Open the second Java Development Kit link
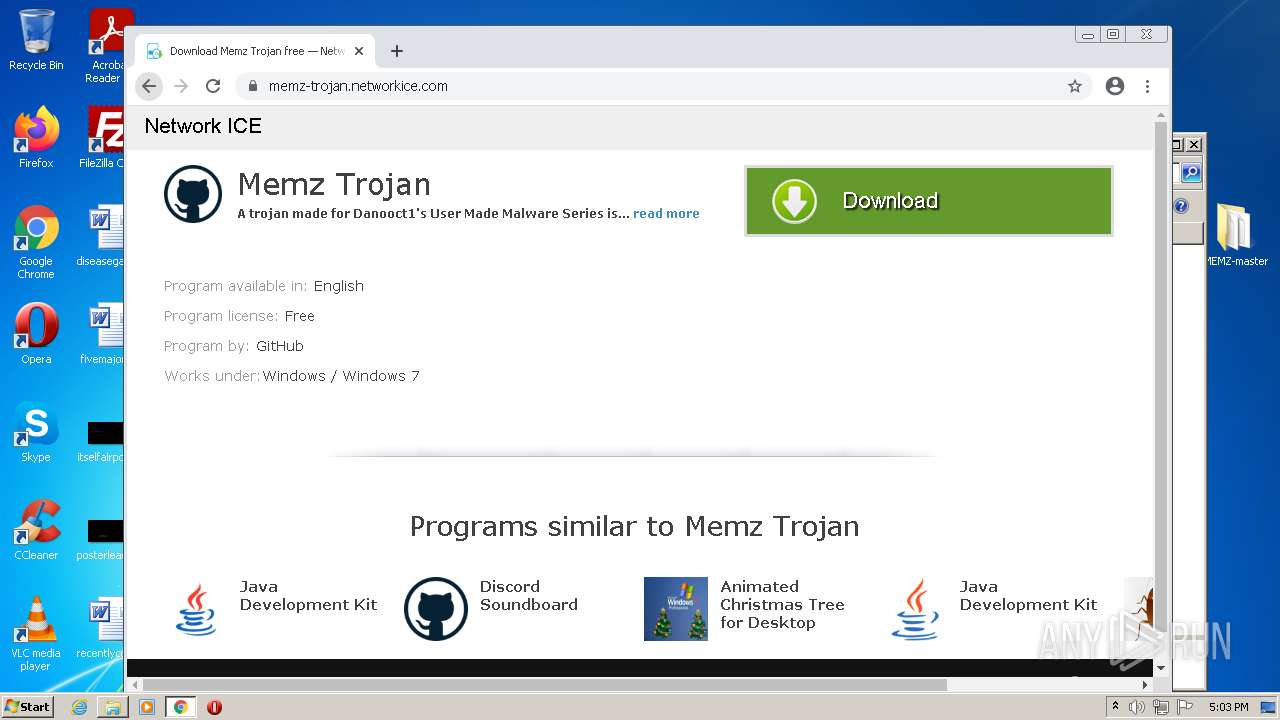The height and width of the screenshot is (720, 1280). click(x=1028, y=595)
